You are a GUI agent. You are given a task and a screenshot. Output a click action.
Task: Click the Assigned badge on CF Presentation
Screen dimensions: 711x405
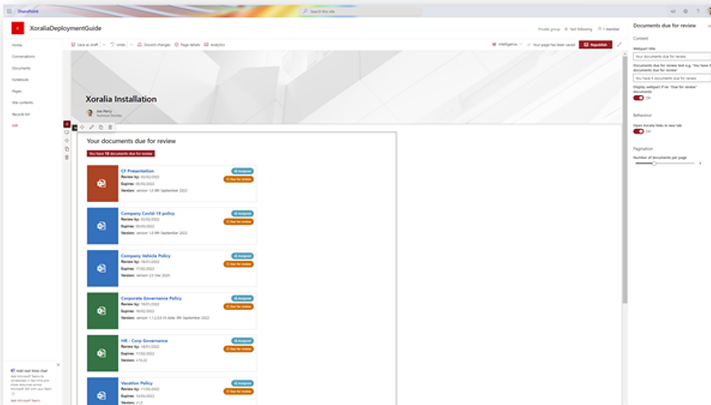[243, 171]
